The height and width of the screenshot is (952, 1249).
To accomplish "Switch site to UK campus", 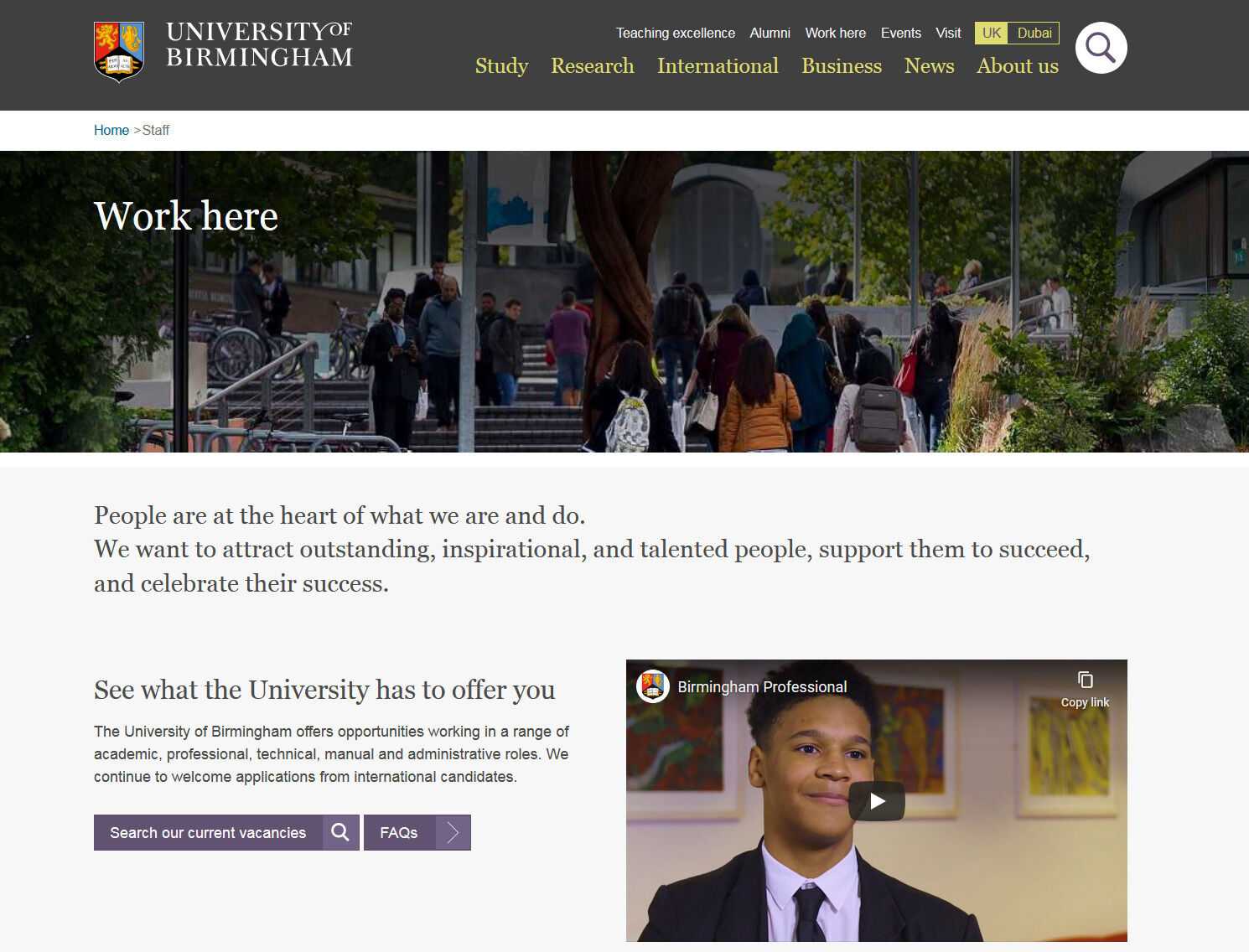I will (991, 33).
